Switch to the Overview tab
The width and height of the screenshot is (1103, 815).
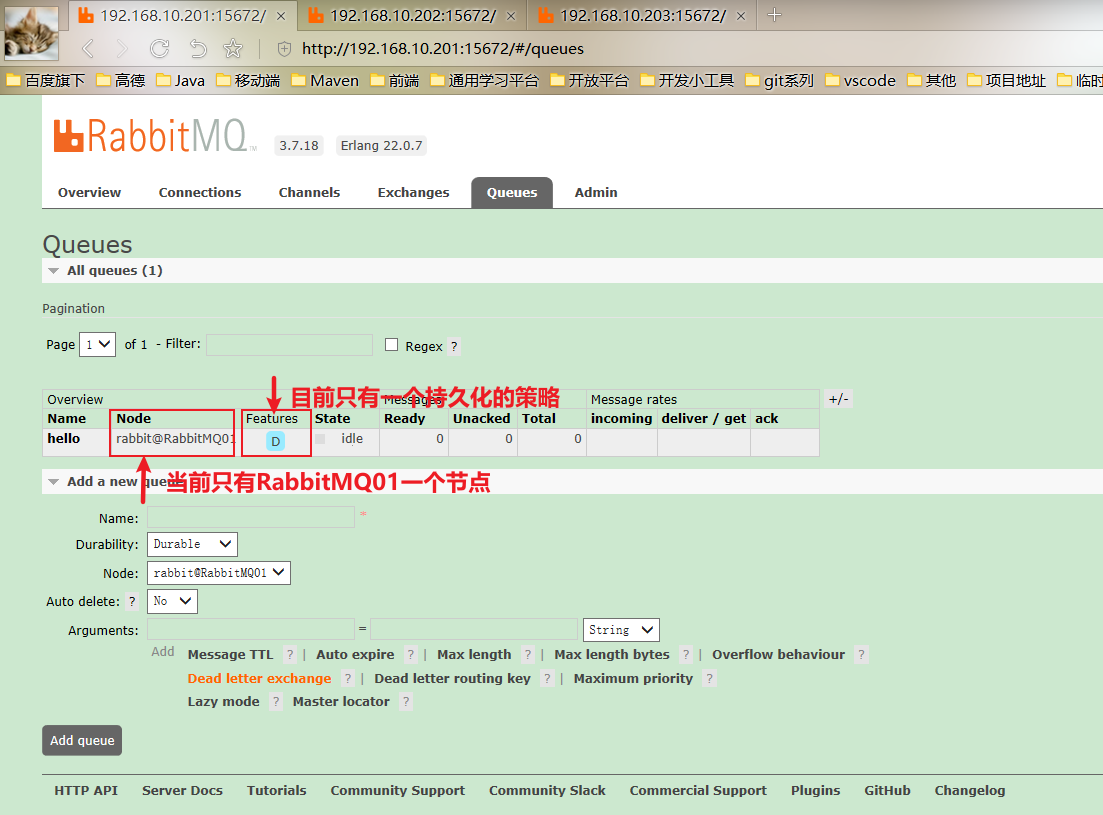click(89, 193)
